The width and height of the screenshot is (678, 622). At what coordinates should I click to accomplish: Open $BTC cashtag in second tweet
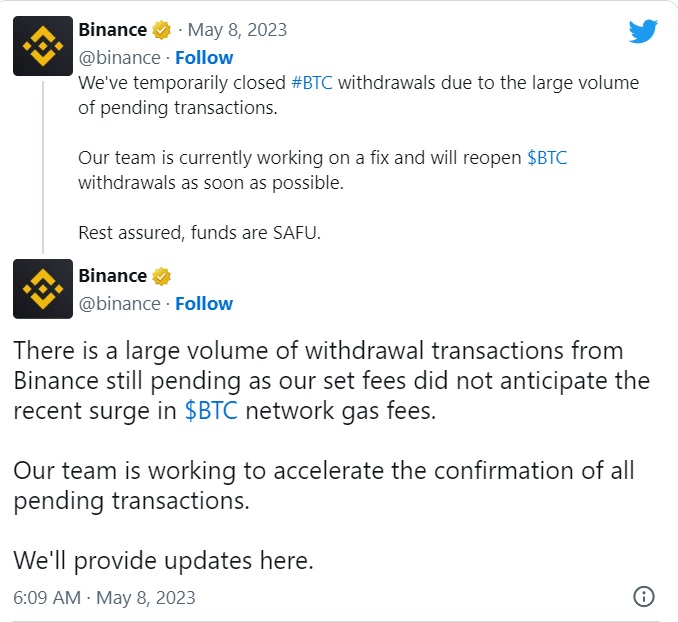[211, 410]
